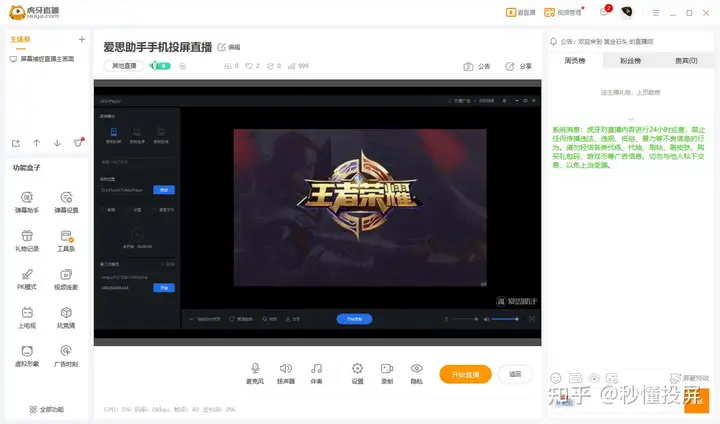Switch to the 粉丝榜 tab
This screenshot has height=424, width=720.
[630, 61]
